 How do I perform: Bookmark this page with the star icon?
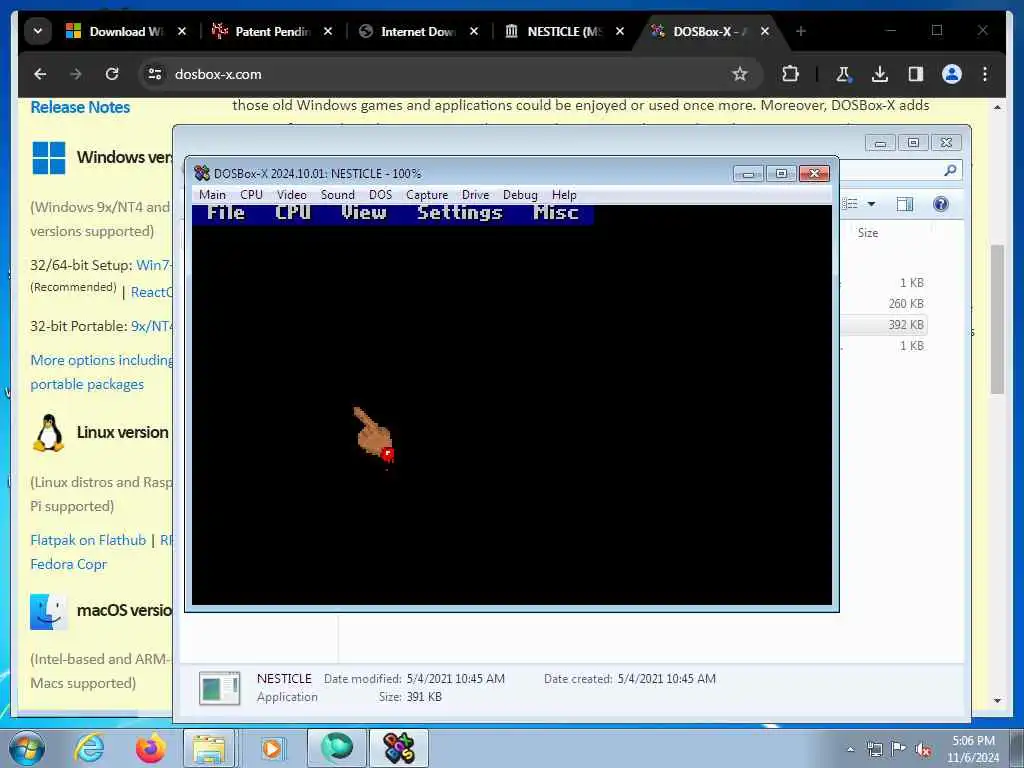click(x=739, y=74)
